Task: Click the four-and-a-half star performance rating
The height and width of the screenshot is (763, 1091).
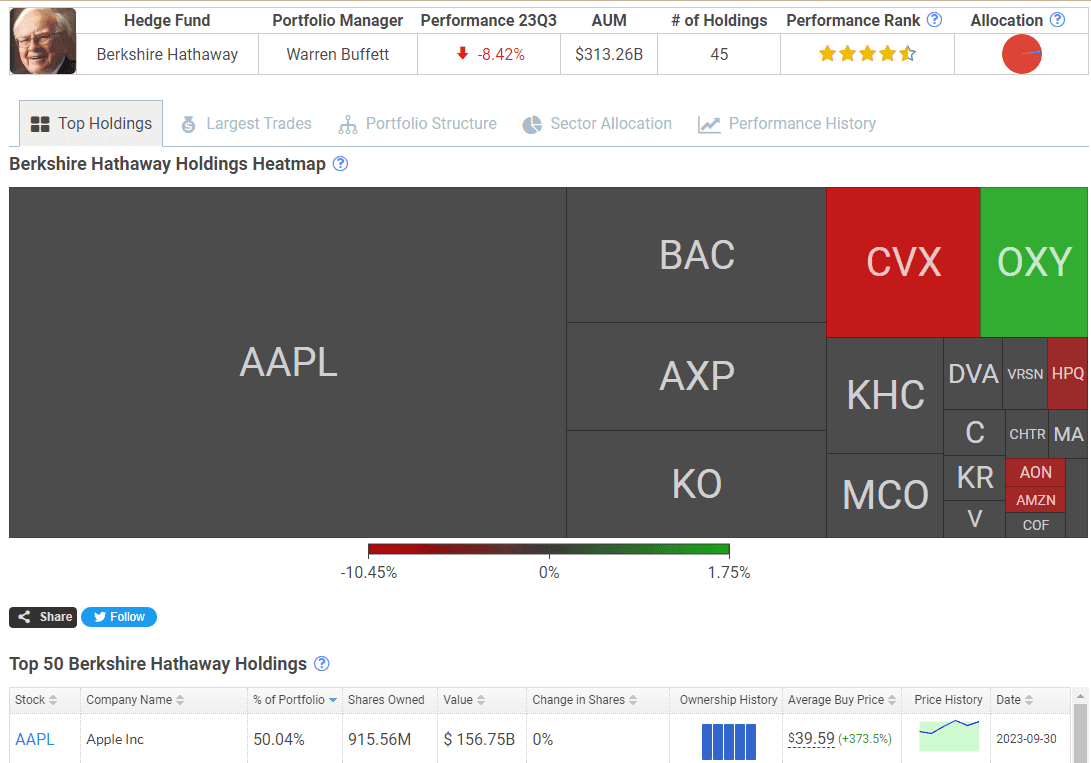Action: [867, 54]
